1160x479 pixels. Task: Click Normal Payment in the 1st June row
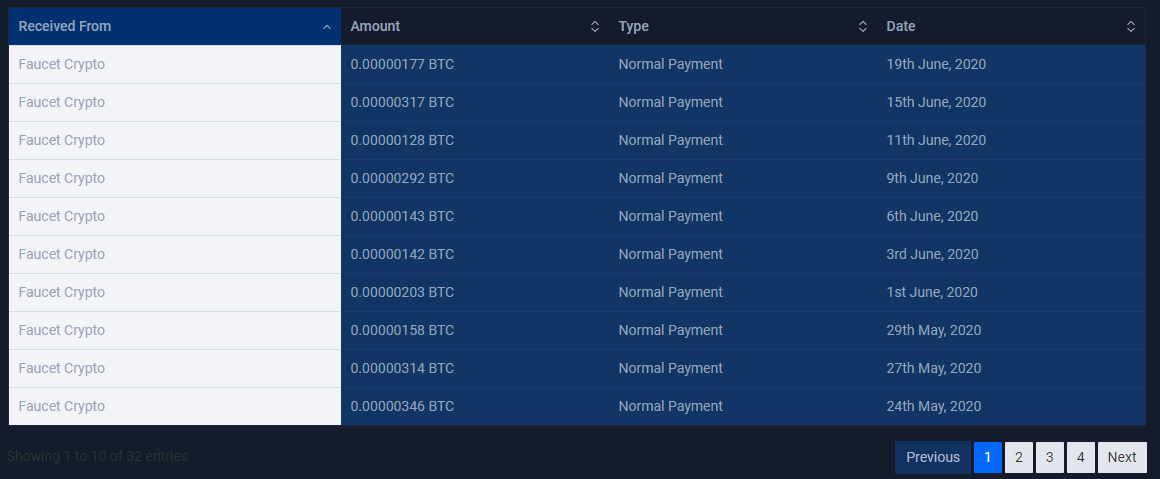click(x=670, y=292)
